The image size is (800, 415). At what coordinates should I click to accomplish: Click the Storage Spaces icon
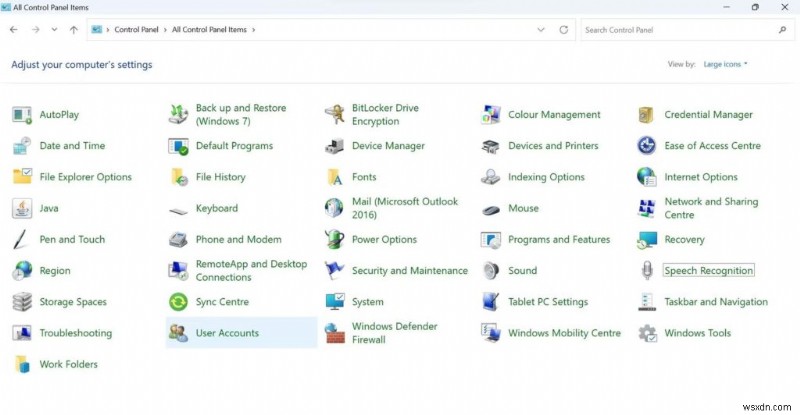tap(22, 302)
